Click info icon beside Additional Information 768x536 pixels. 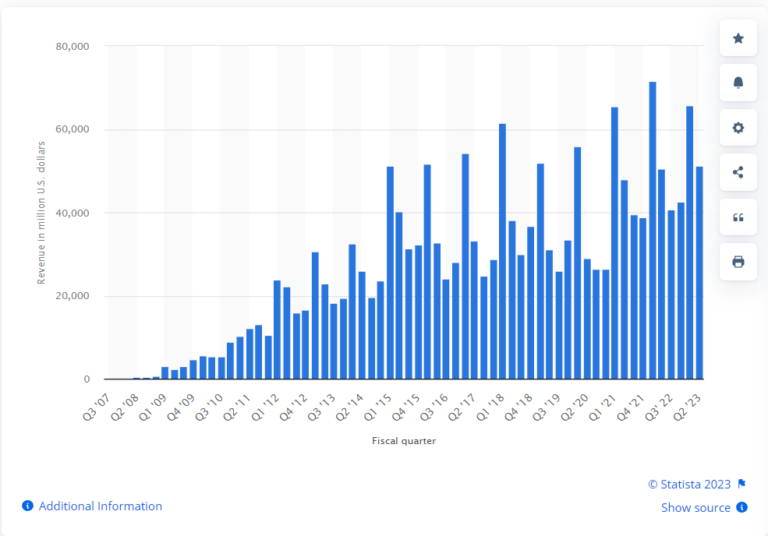coord(28,506)
